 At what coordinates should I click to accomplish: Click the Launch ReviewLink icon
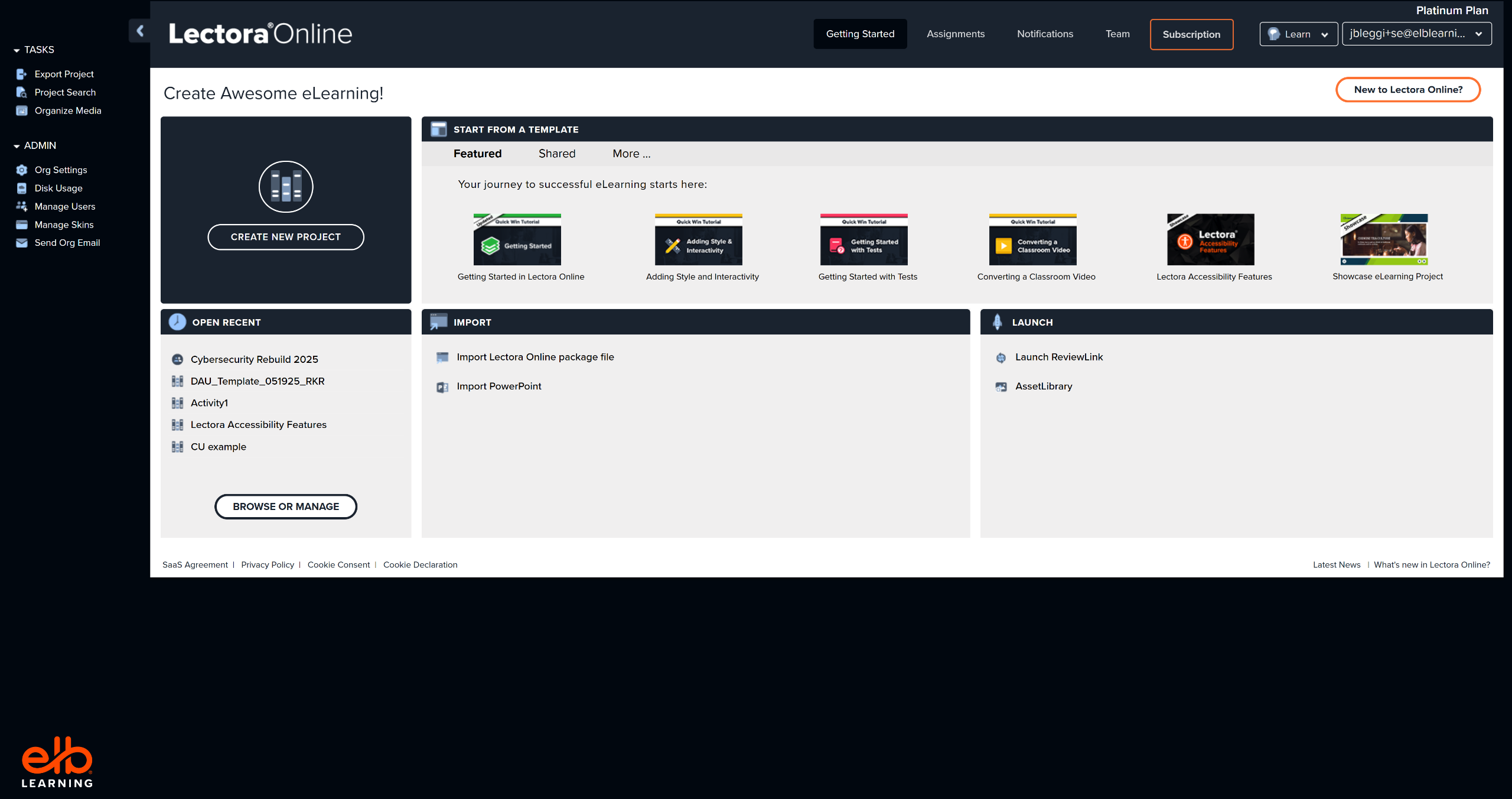click(1001, 358)
